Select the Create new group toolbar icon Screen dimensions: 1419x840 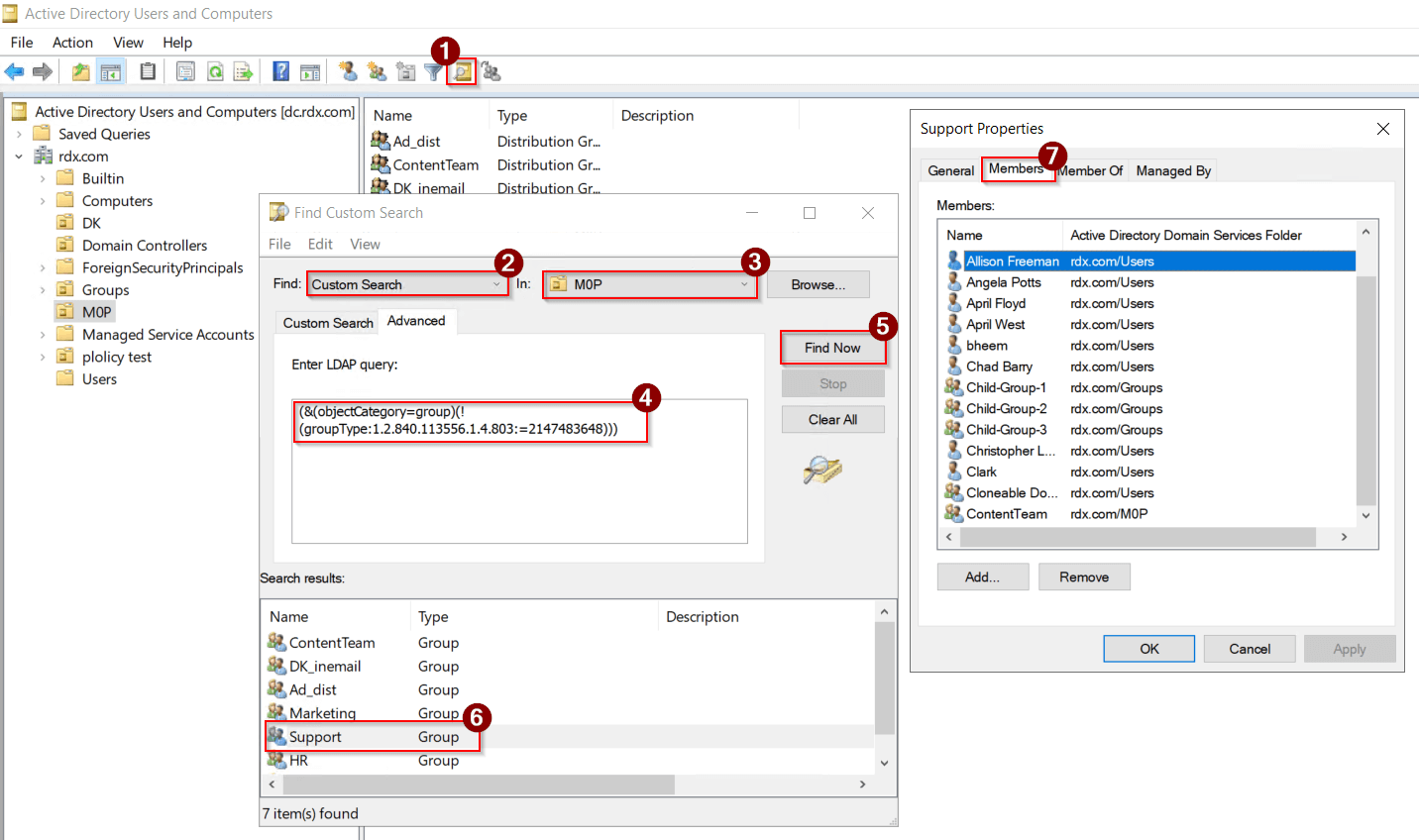point(378,70)
